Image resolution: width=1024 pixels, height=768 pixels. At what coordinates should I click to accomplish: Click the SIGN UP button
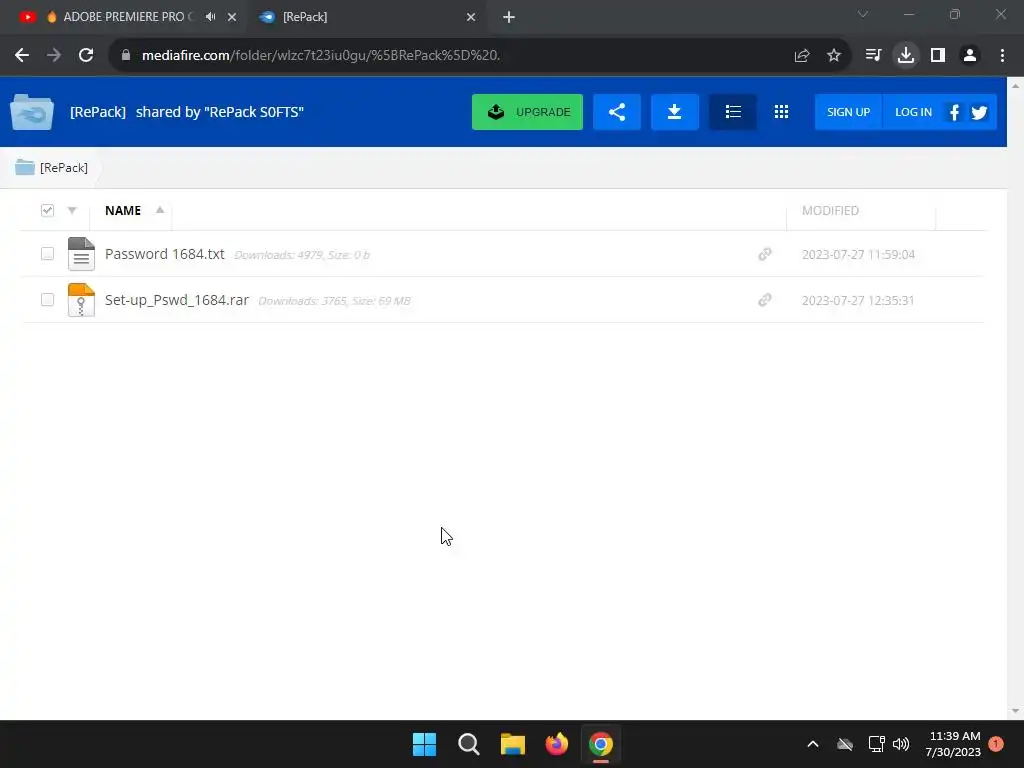[x=848, y=112]
